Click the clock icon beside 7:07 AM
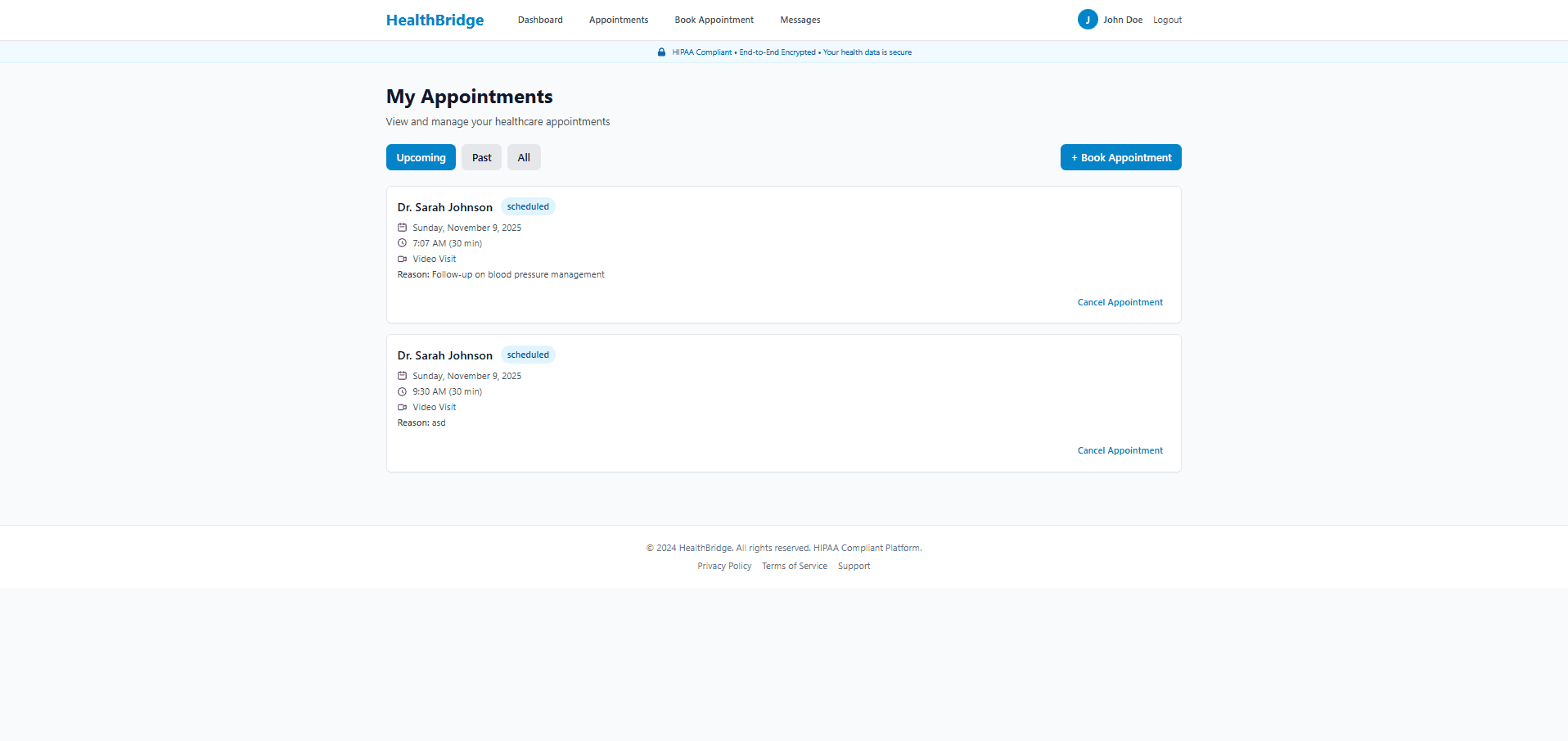1568x741 pixels. 402,242
